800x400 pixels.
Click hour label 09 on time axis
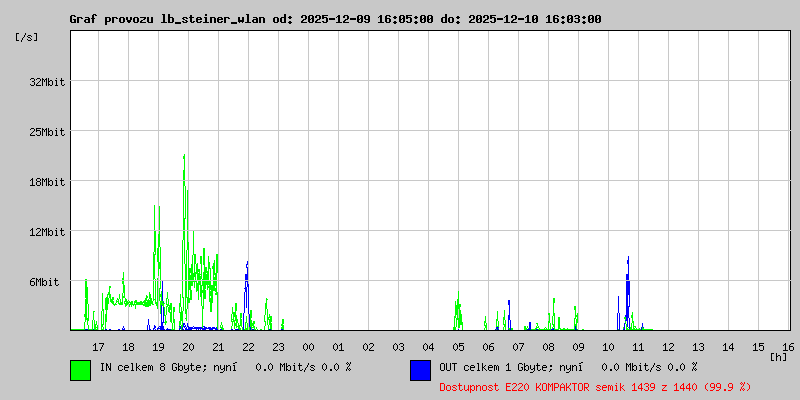point(578,347)
